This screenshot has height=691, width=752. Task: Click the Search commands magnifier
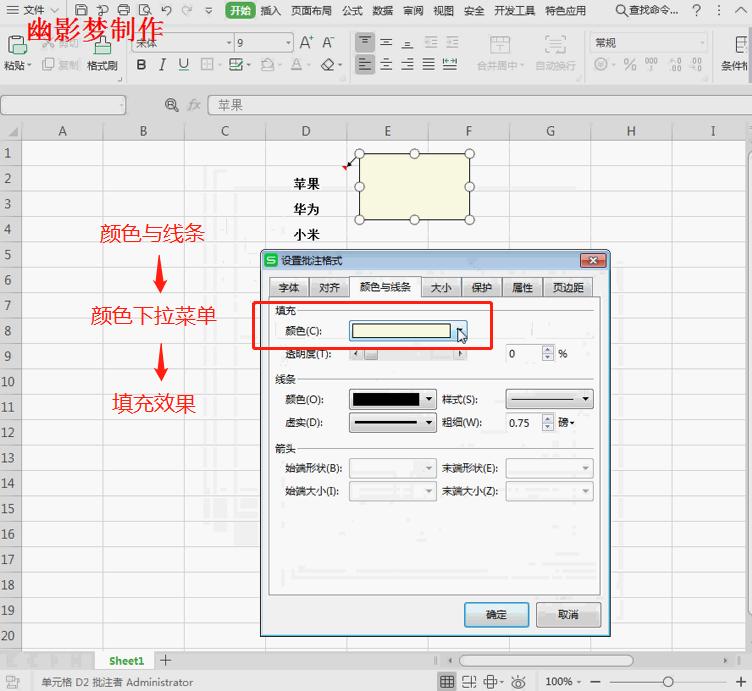tap(621, 10)
